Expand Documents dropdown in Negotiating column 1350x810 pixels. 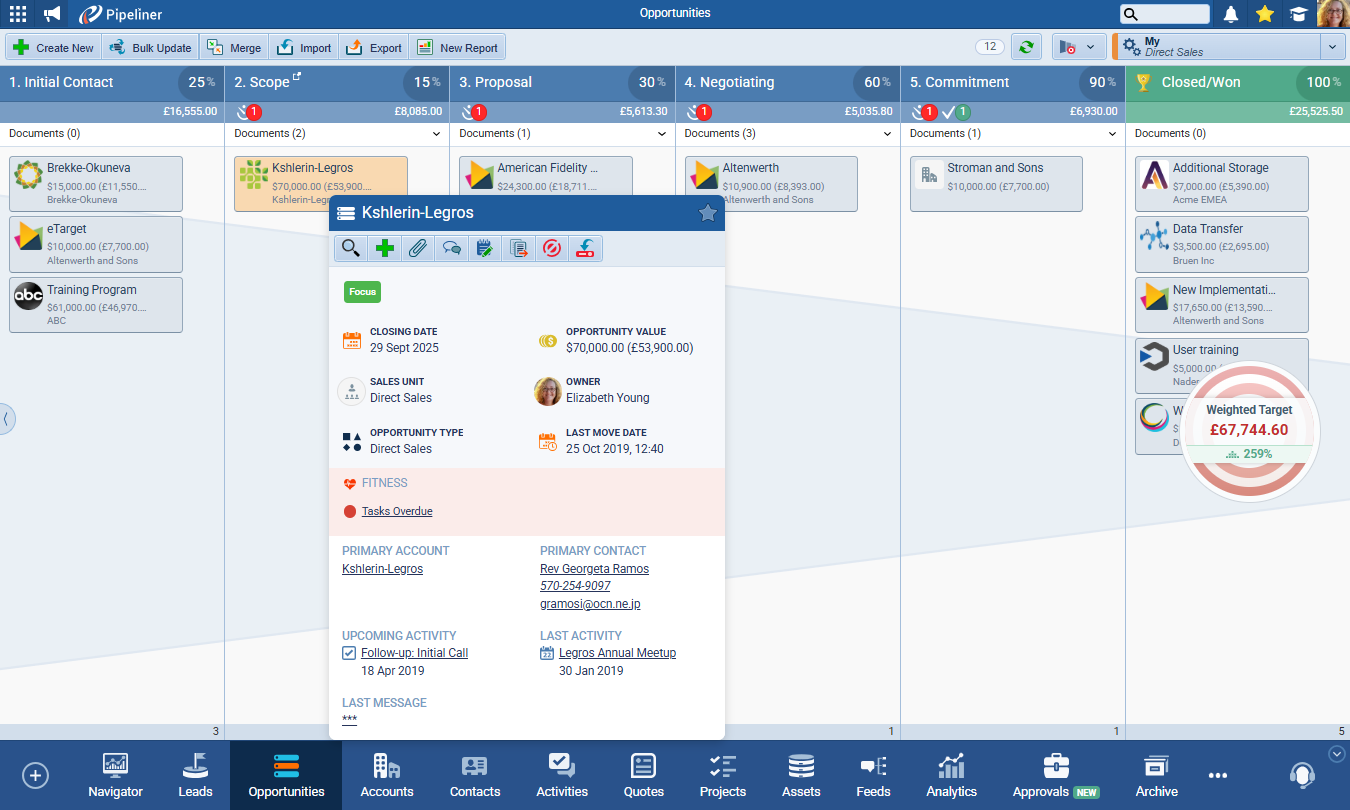[886, 134]
